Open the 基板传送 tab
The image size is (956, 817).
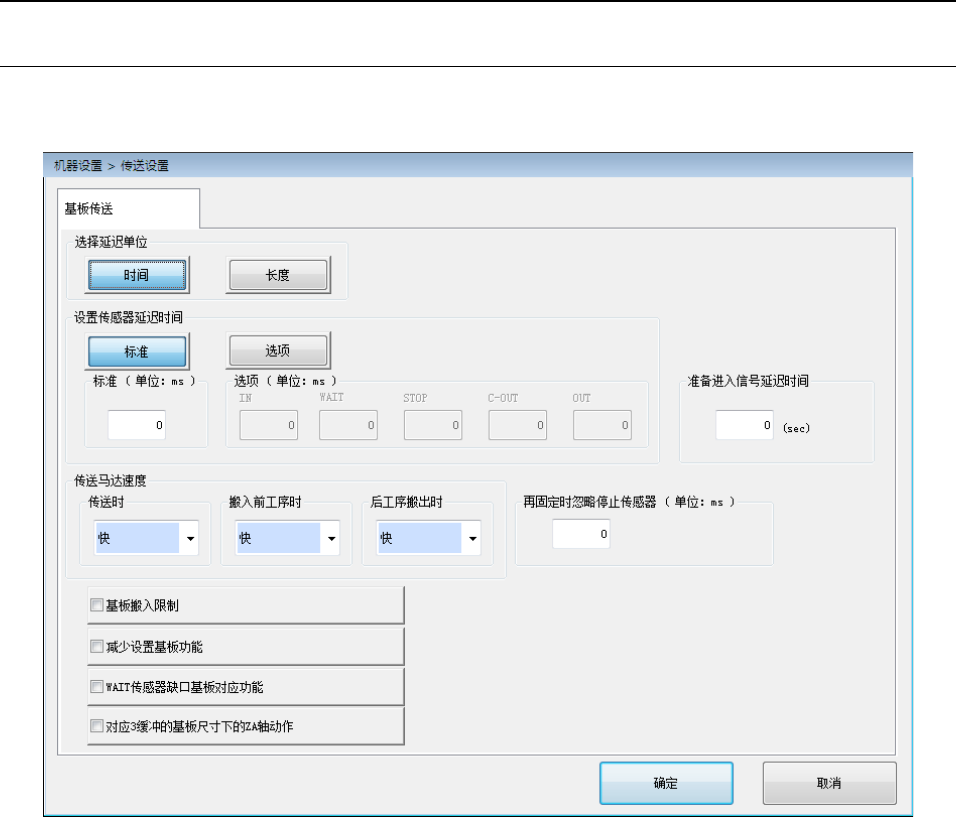(128, 209)
